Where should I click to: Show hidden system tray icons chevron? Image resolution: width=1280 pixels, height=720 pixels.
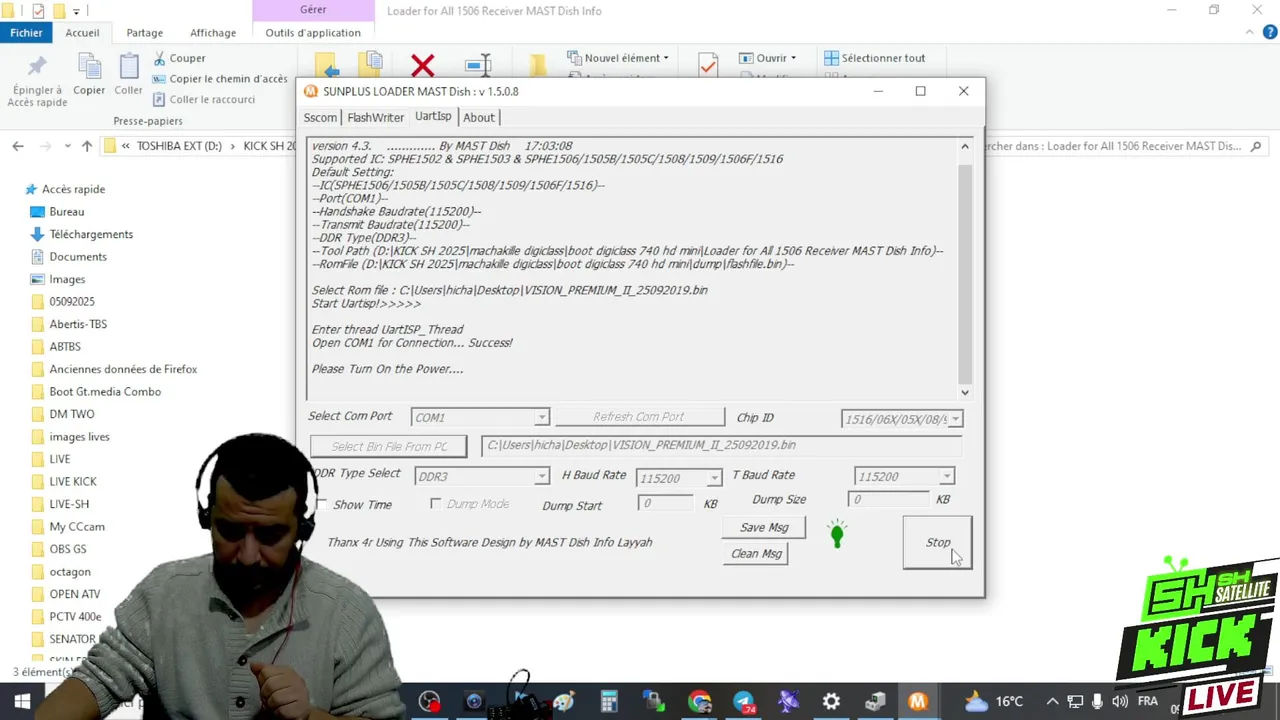pos(1052,702)
